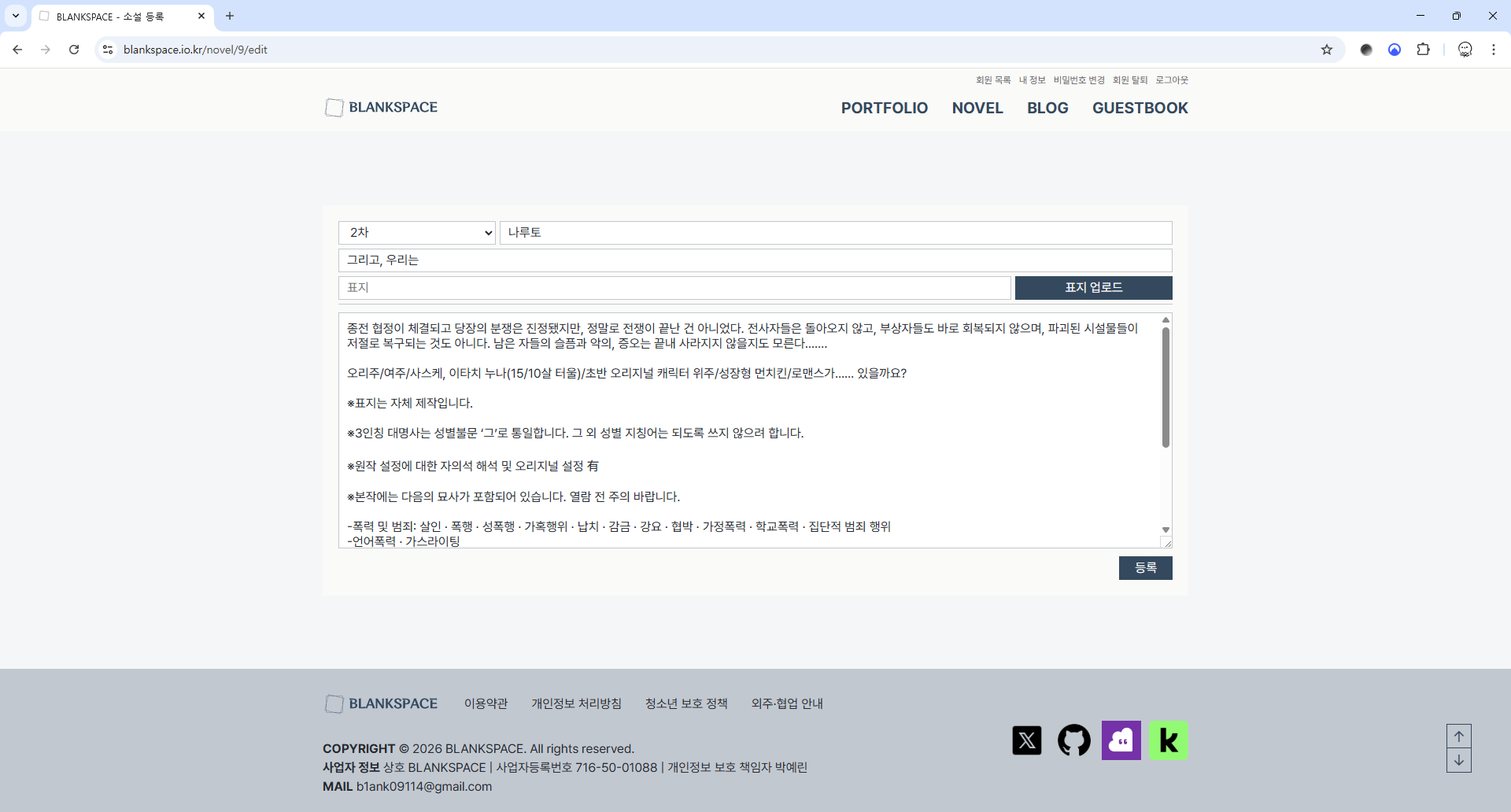Image resolution: width=1511 pixels, height=812 pixels.
Task: Expand the 2차 category dropdown
Action: 416,233
